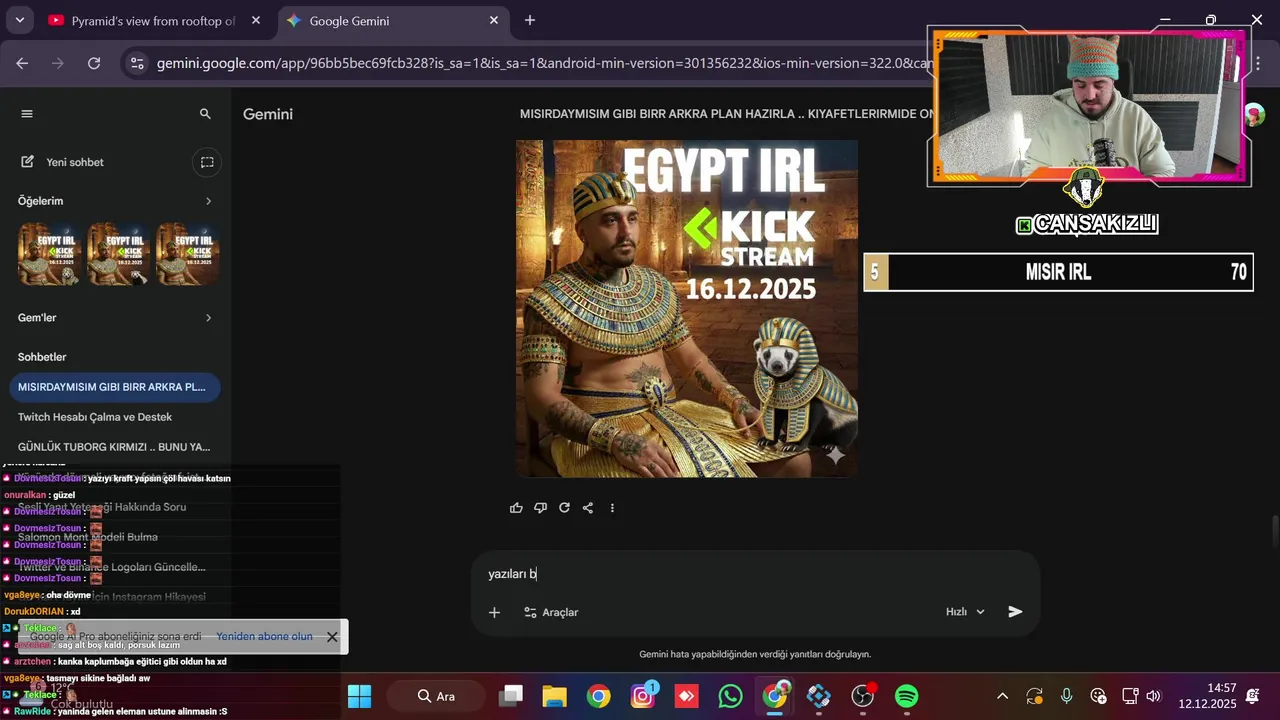
Task: Open temporary chat icon beside Yeni sohbet
Action: coord(207,162)
